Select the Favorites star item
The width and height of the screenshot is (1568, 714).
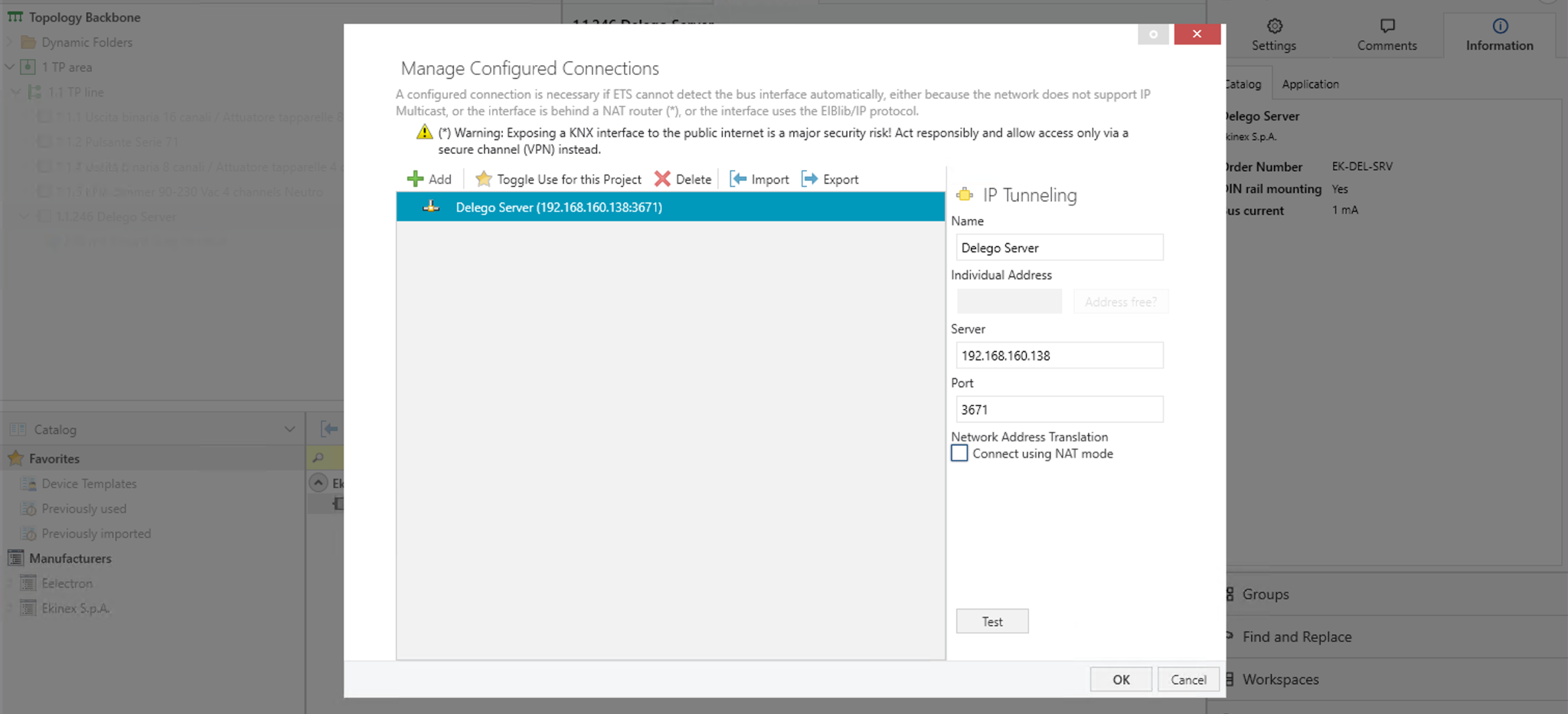tap(15, 459)
